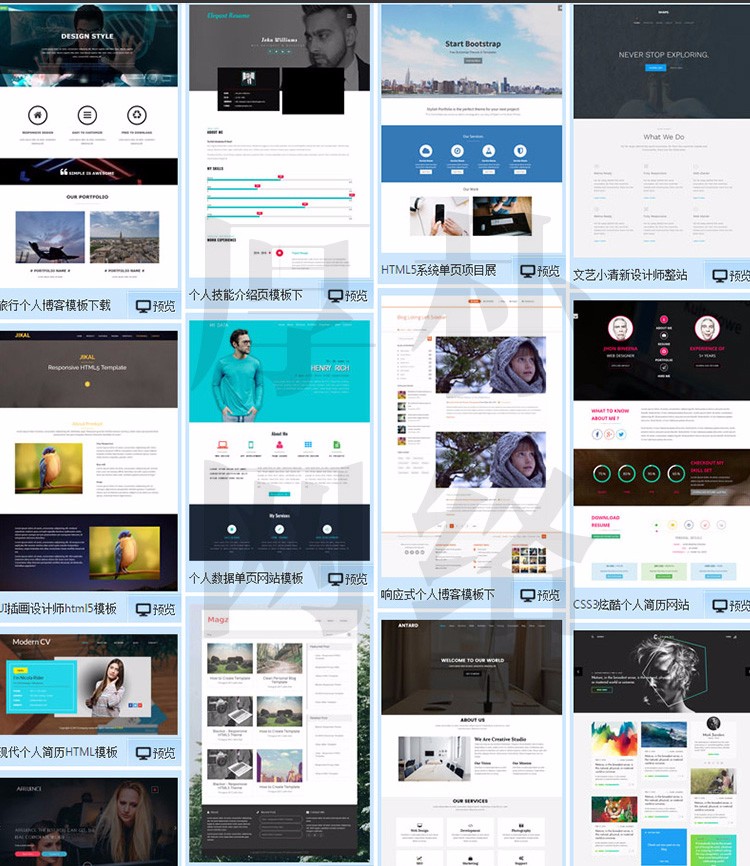Select the black-and-white portrait portfolio thumbnail
Screen dimensions: 750x866
pyautogui.click(x=662, y=748)
